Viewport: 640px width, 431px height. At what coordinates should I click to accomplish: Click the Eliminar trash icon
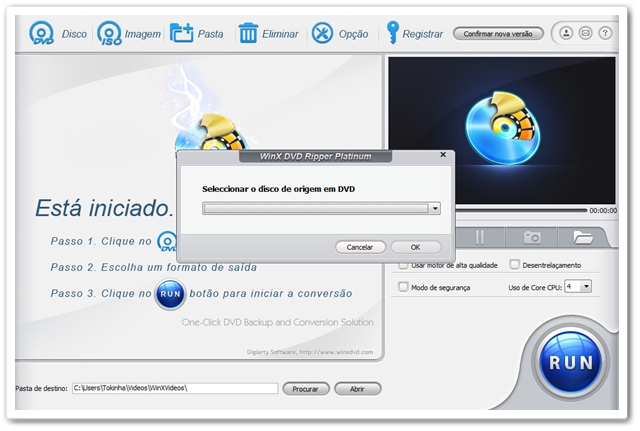(248, 33)
